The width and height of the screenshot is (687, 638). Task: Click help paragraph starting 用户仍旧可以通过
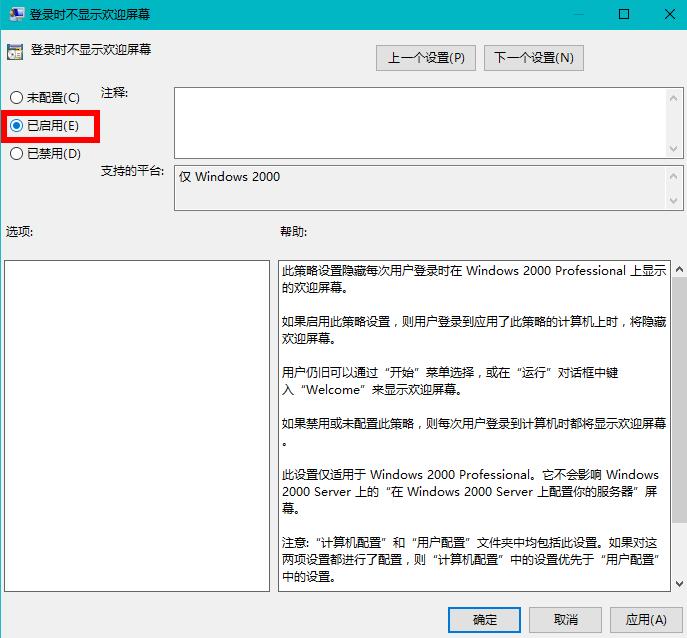(450, 381)
